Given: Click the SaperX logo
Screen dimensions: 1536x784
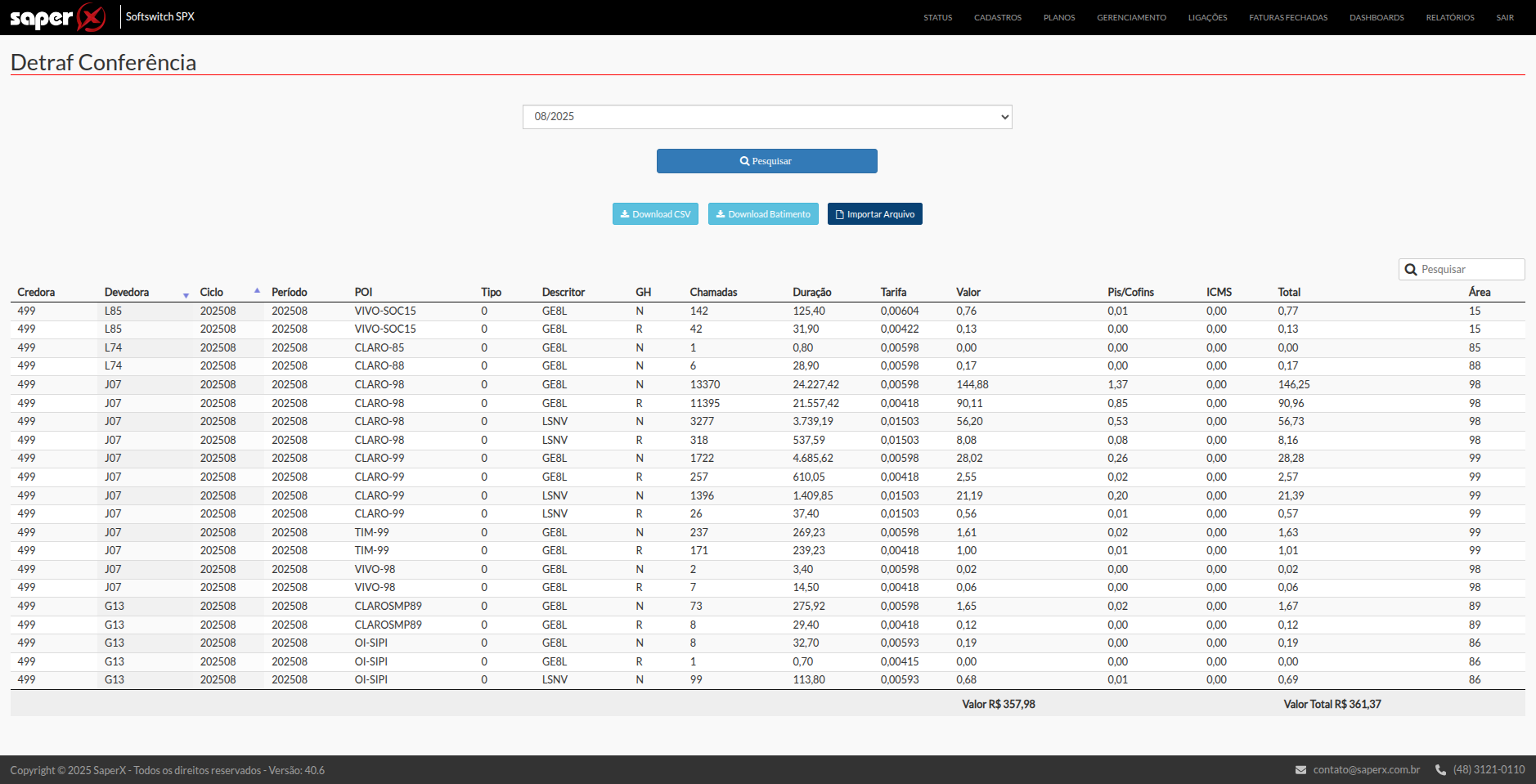Looking at the screenshot, I should pos(57,17).
